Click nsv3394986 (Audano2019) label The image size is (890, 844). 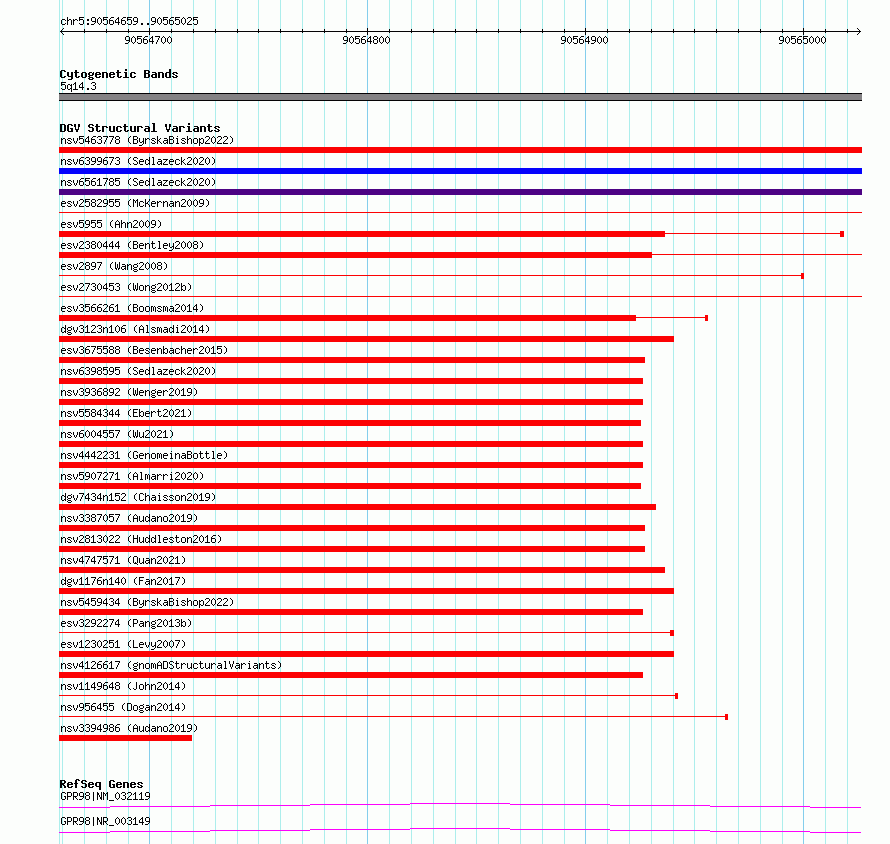coord(129,728)
